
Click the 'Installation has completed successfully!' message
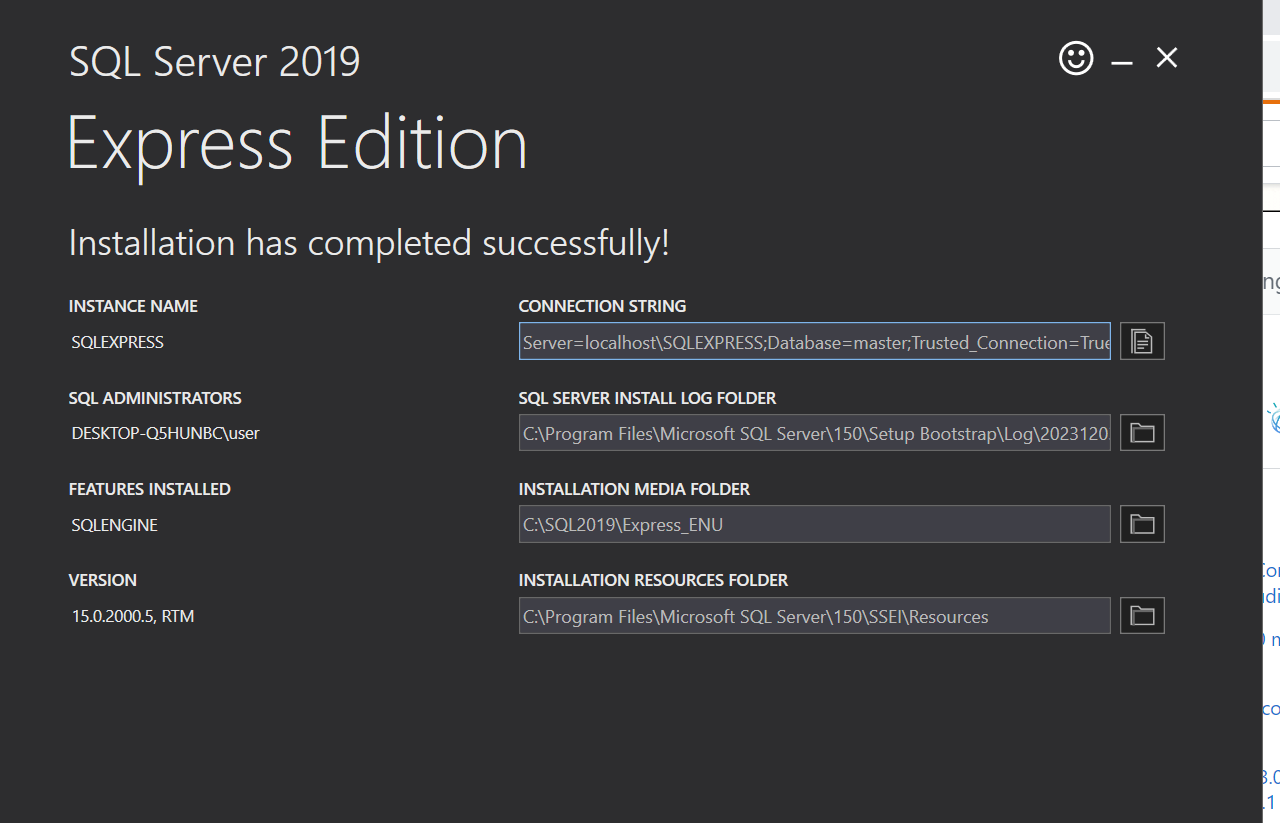tap(369, 243)
